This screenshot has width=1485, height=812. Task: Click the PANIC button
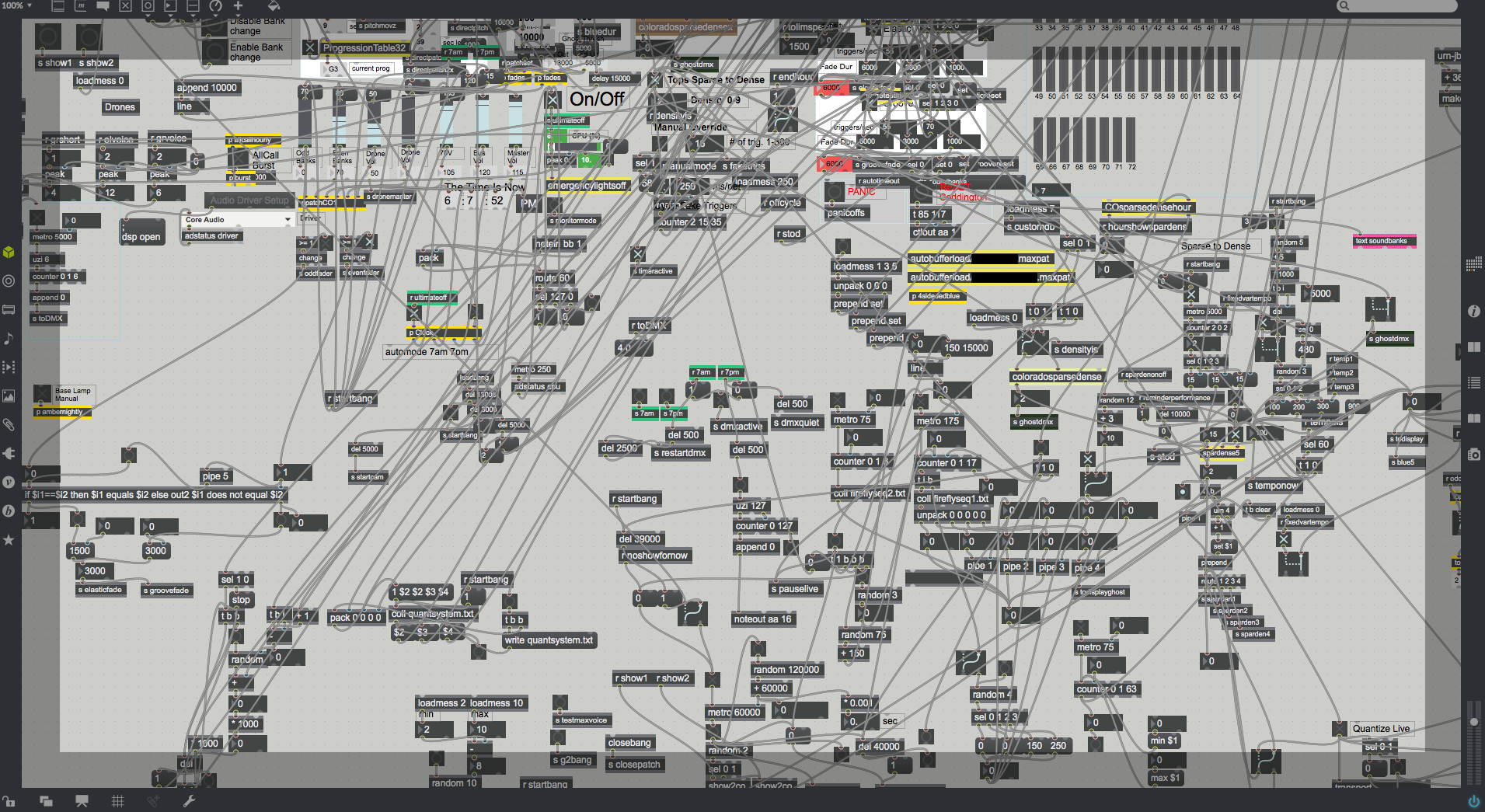point(835,191)
